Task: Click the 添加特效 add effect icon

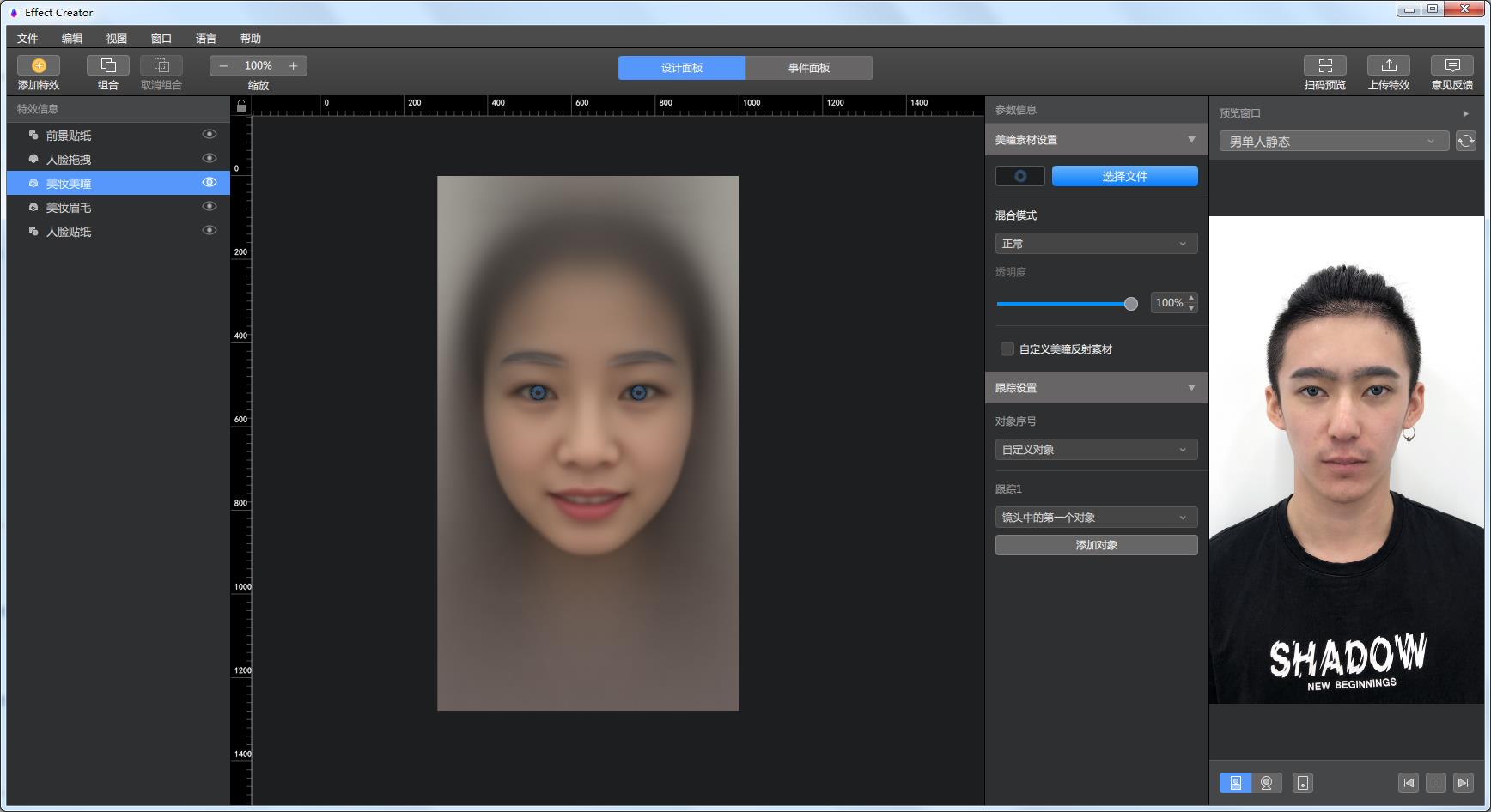Action: [x=39, y=65]
